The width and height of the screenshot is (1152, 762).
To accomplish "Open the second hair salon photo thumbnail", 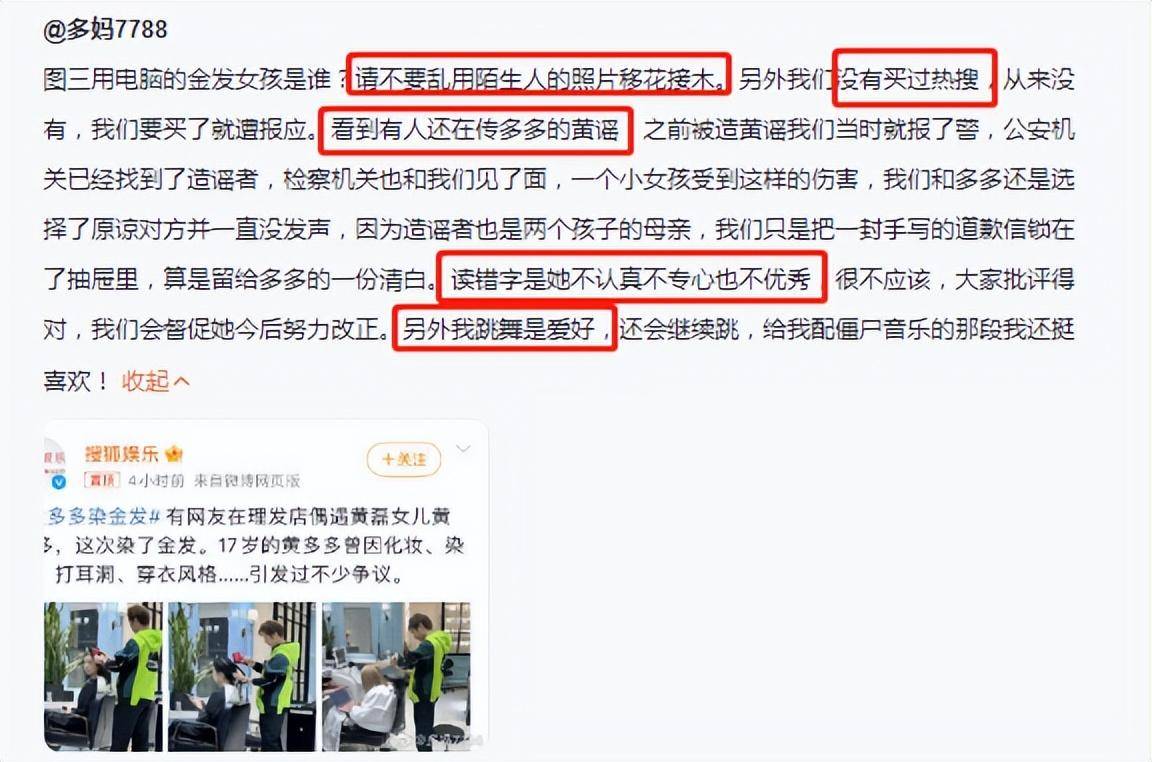I will coord(242,676).
